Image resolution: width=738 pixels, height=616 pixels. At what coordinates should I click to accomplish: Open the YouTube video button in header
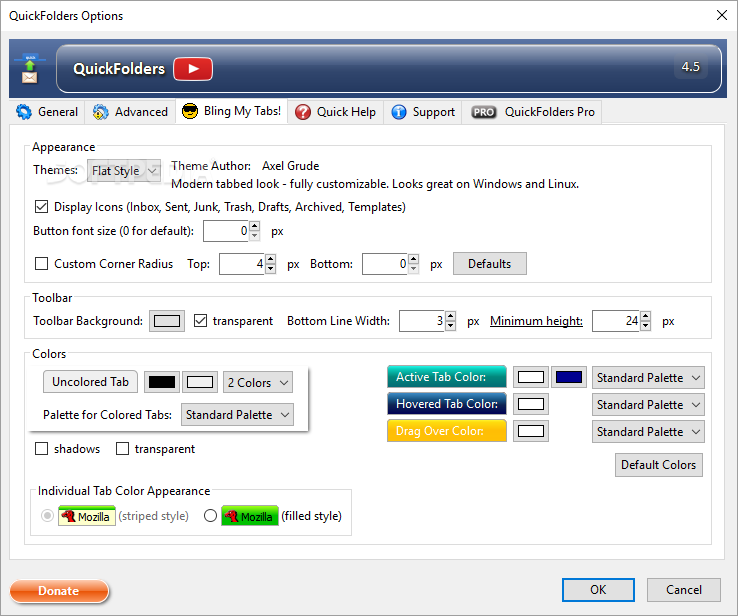pyautogui.click(x=193, y=69)
